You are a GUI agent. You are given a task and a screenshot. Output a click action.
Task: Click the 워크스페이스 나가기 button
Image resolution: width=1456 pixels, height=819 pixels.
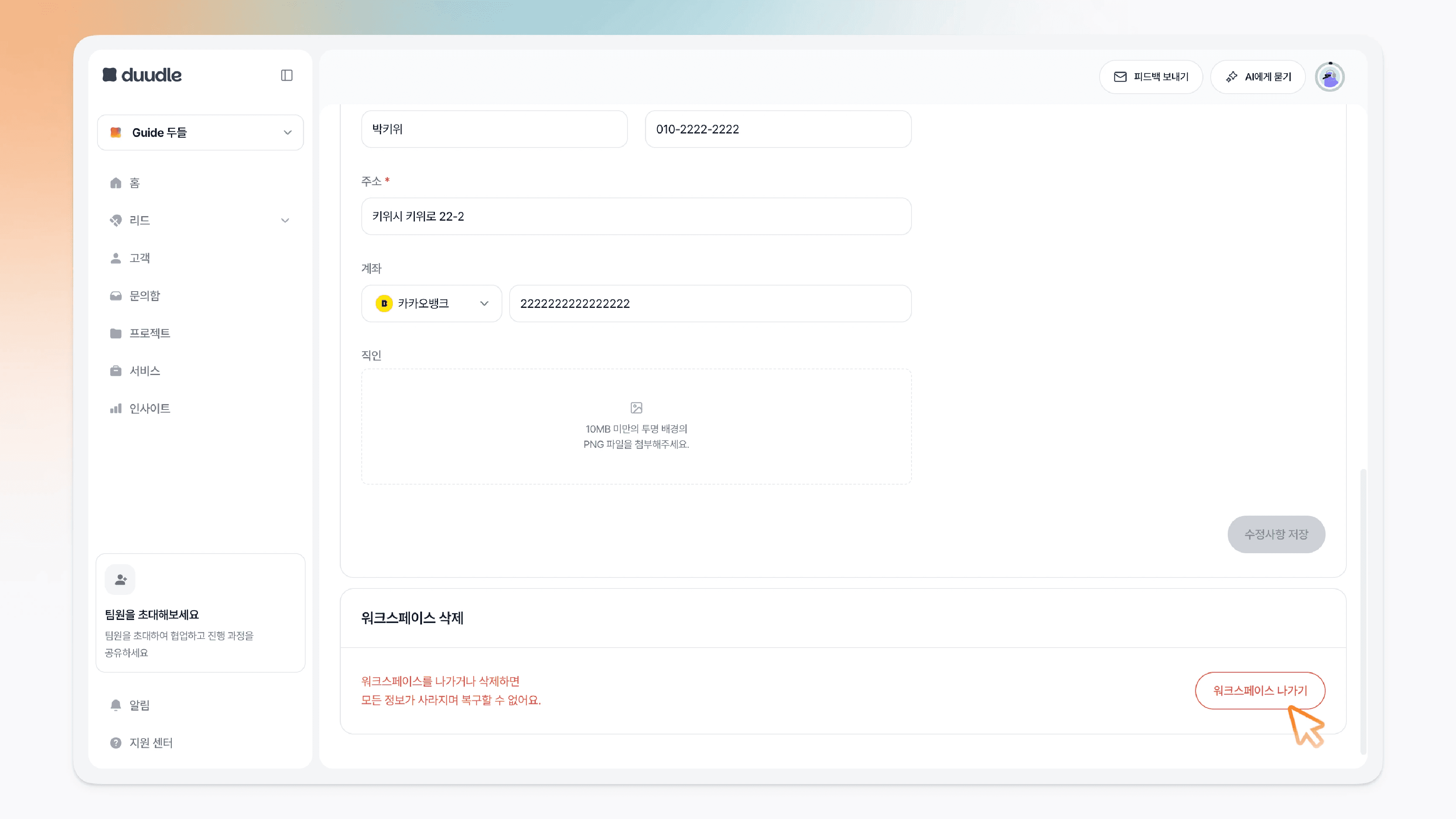click(x=1260, y=690)
